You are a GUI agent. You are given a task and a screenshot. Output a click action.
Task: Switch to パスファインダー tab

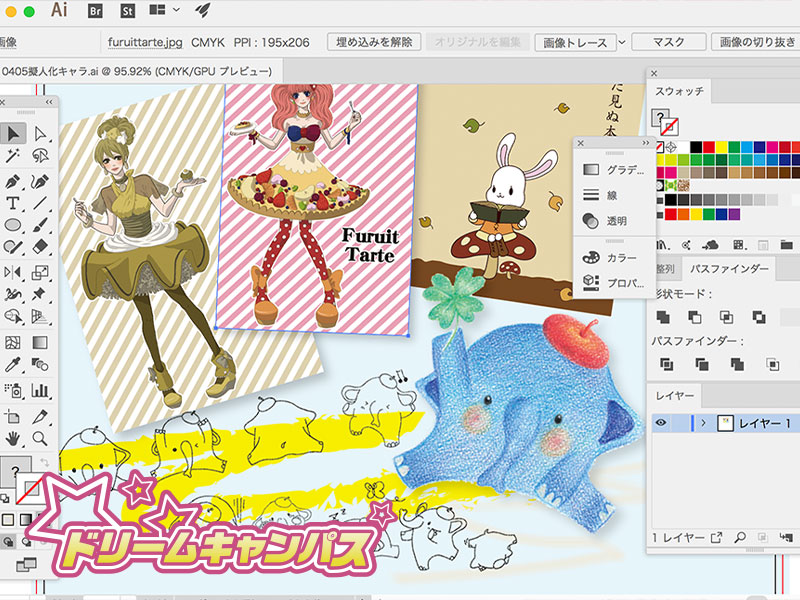click(729, 269)
